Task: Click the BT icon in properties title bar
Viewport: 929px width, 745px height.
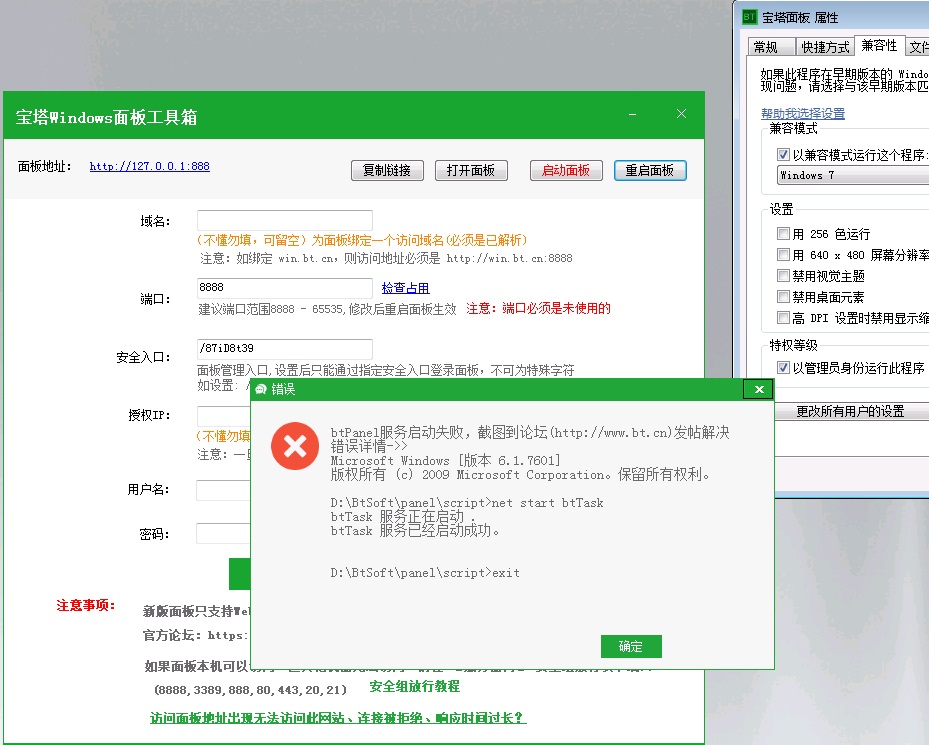Action: 749,17
